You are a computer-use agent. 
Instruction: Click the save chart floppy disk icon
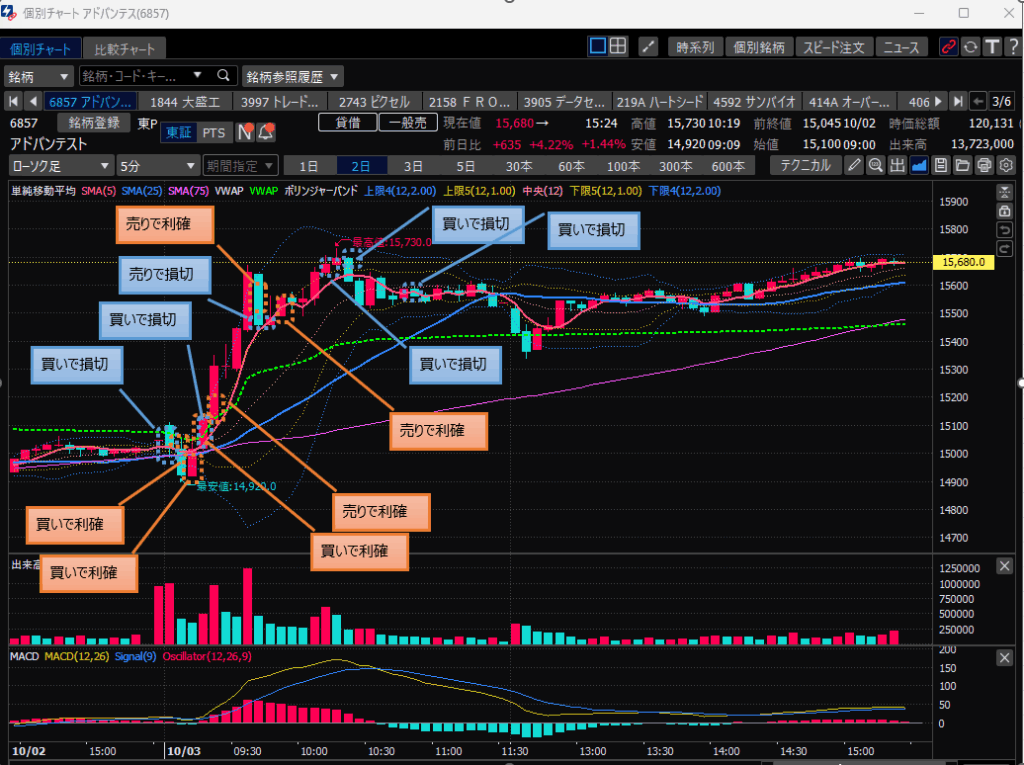tap(940, 166)
